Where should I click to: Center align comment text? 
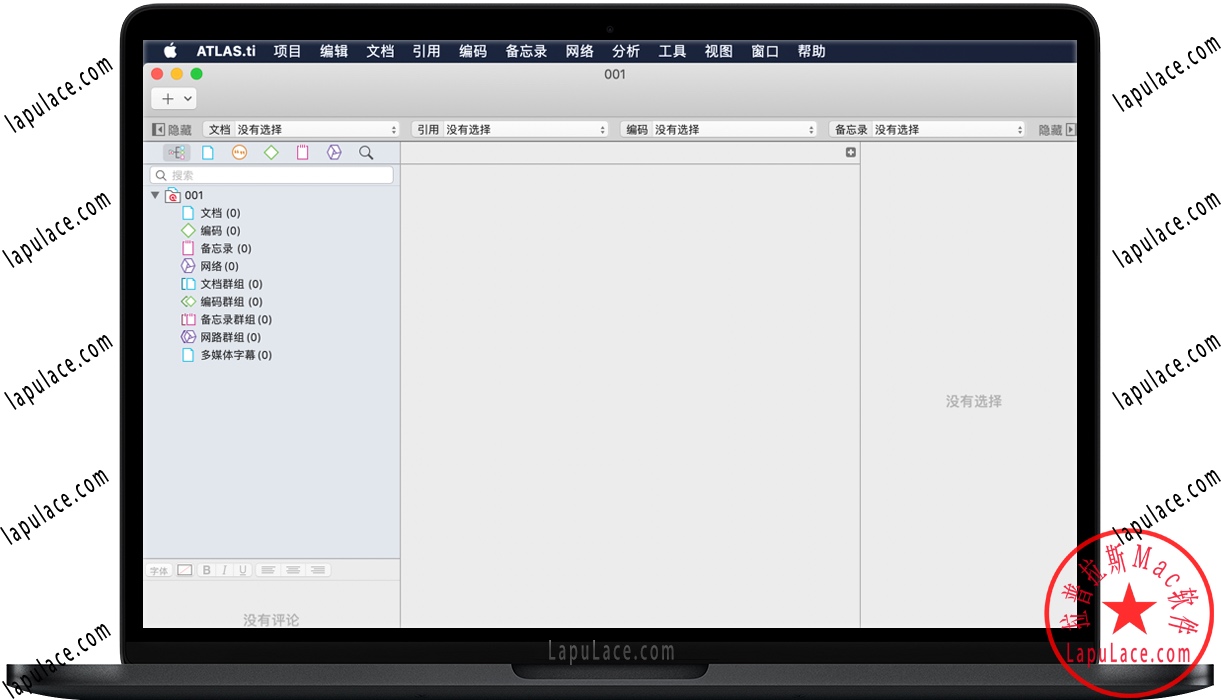coord(293,570)
